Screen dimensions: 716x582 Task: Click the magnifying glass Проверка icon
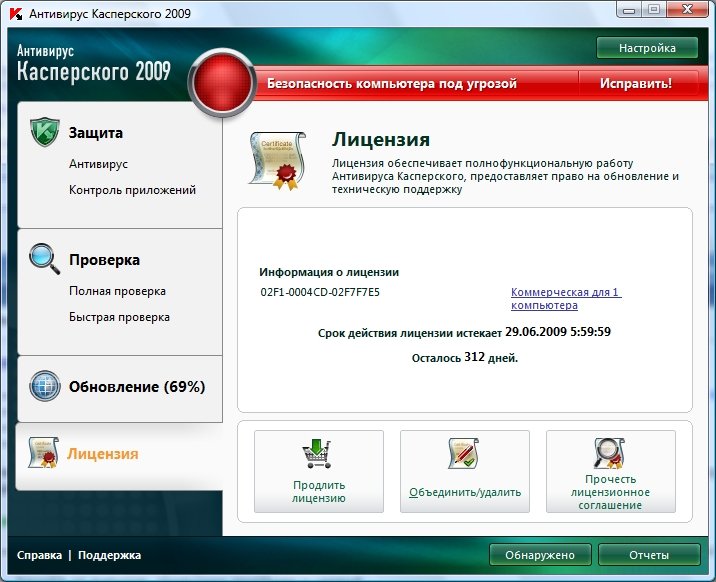pyautogui.click(x=44, y=259)
